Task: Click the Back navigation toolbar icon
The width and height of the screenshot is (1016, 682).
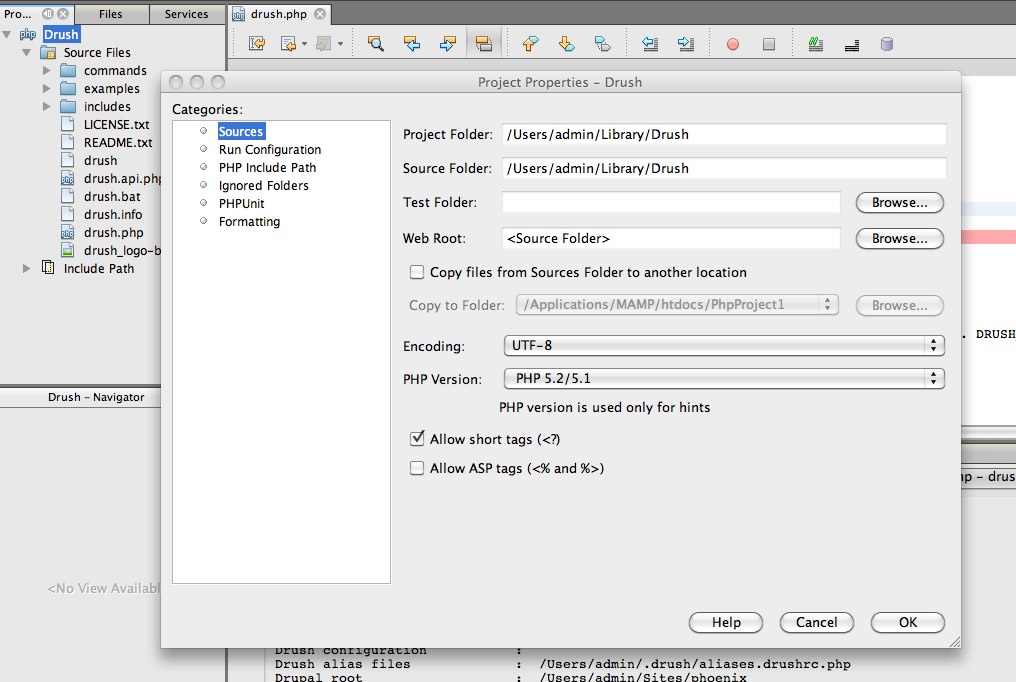Action: tap(288, 43)
